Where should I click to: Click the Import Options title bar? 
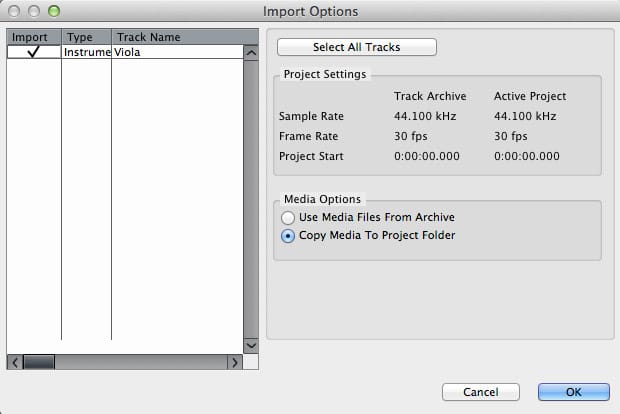310,11
